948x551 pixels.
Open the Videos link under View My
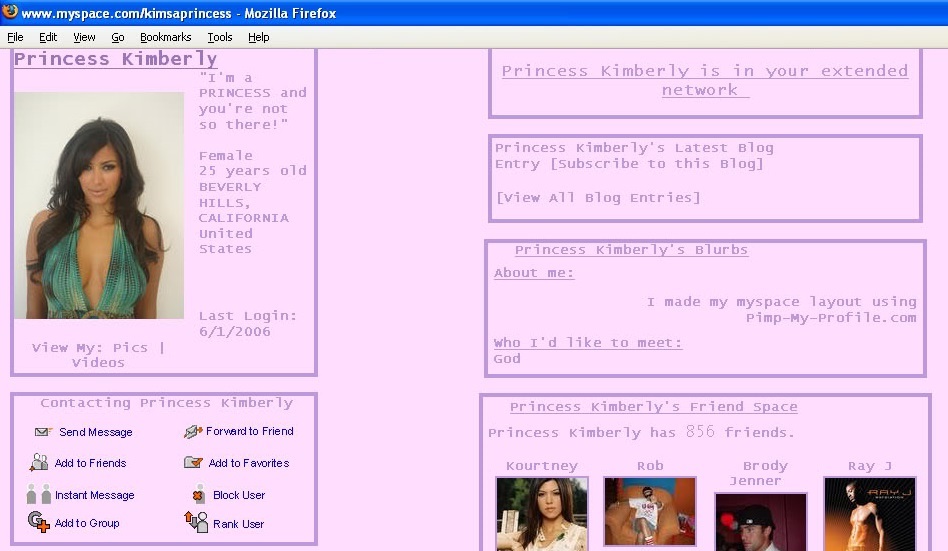98,363
